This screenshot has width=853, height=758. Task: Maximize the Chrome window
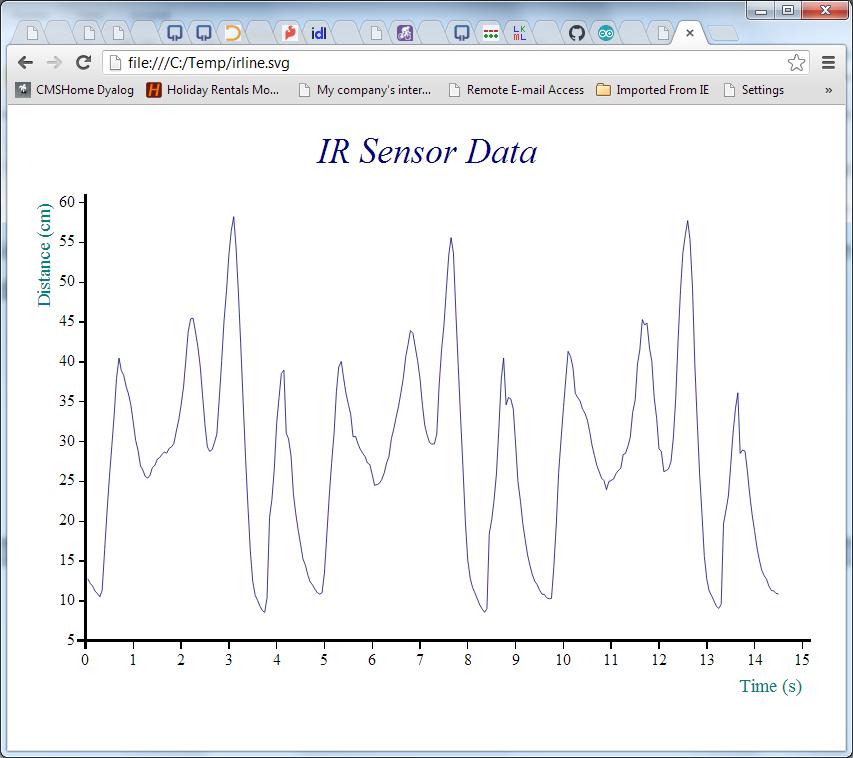pos(787,10)
